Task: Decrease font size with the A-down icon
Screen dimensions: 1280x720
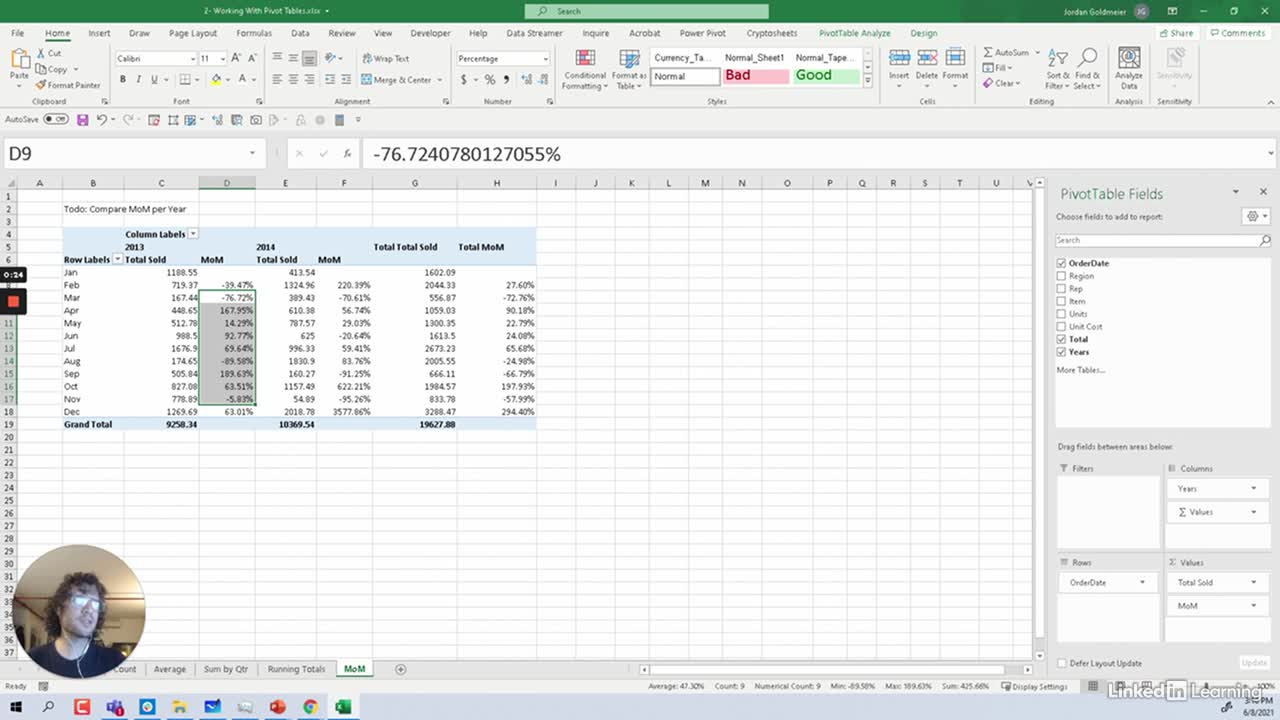Action: (x=253, y=58)
